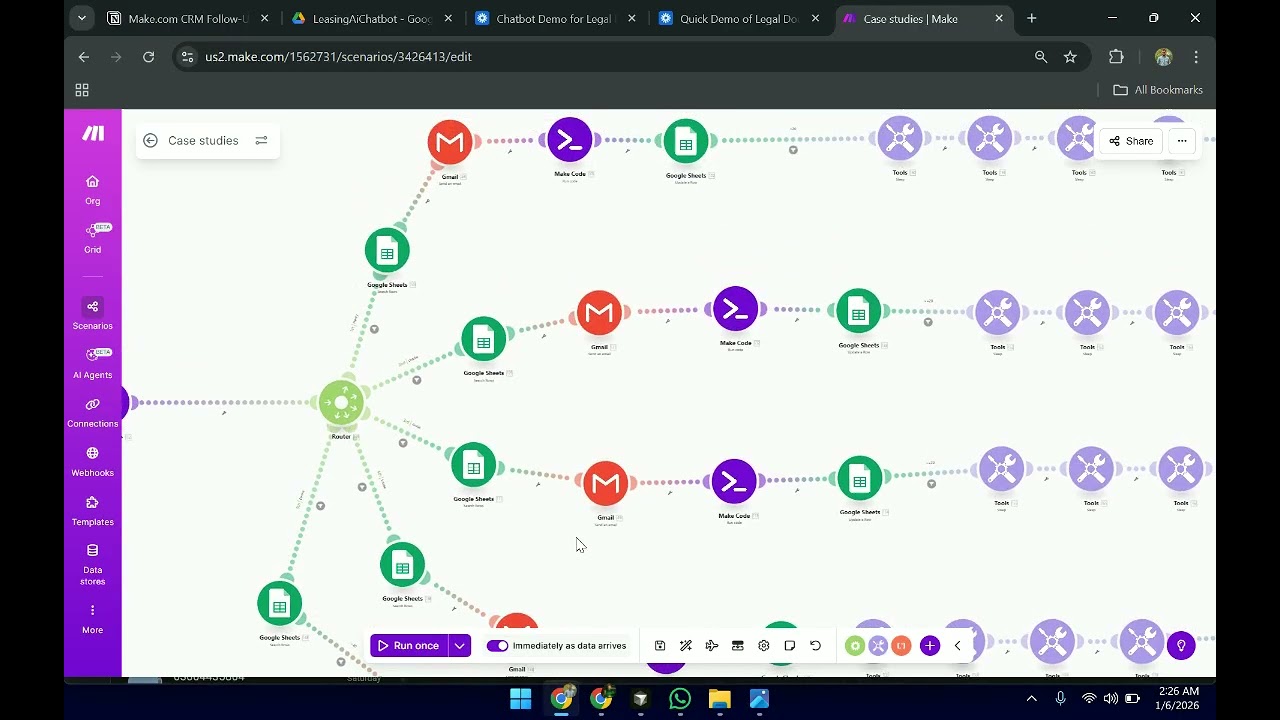
Task: Bookmark this page with star icon
Action: click(x=1070, y=57)
